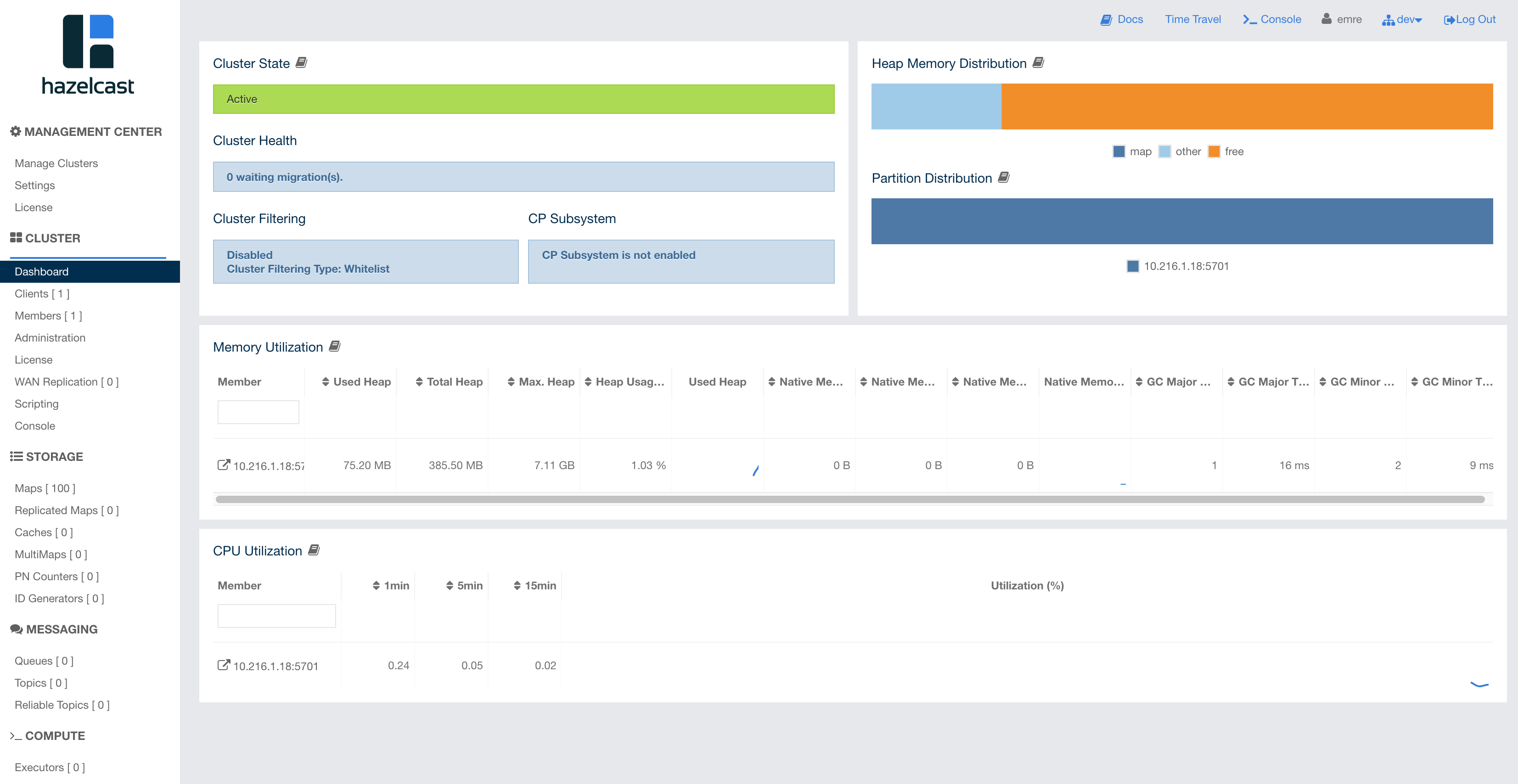
Task: Sort by Total Heap column
Action: [x=449, y=382]
